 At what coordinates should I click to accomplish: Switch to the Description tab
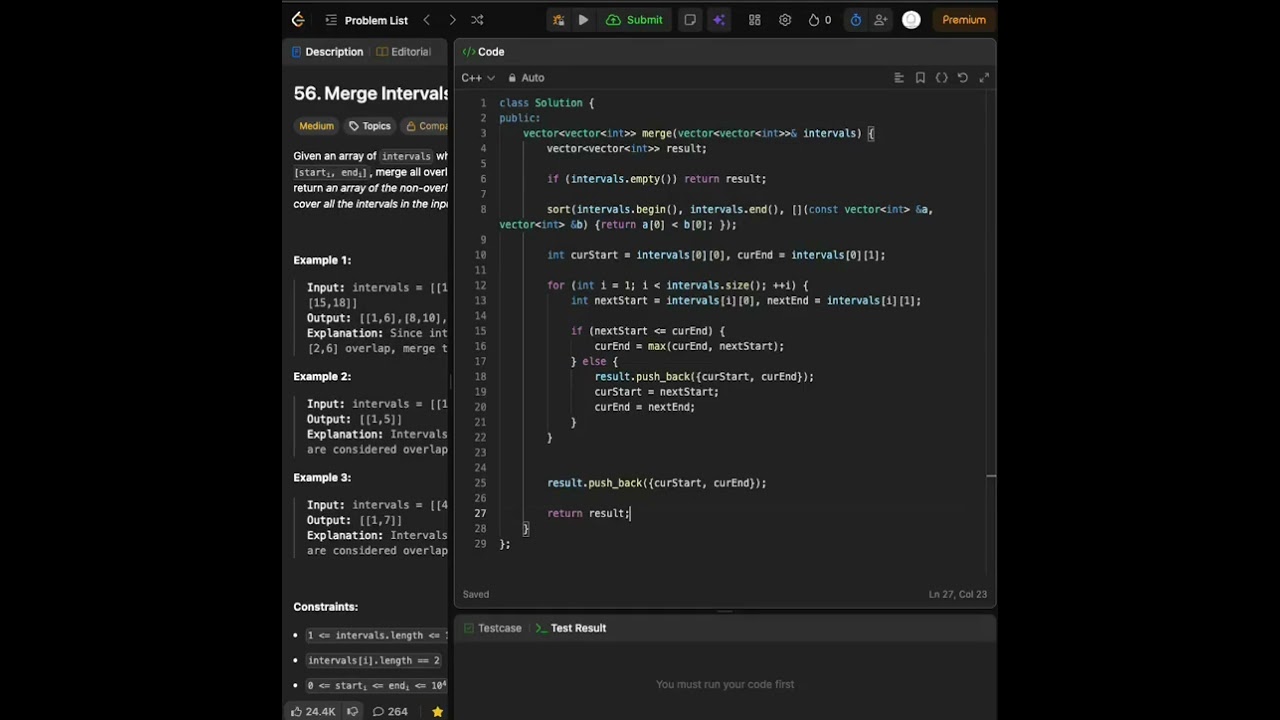coord(327,52)
